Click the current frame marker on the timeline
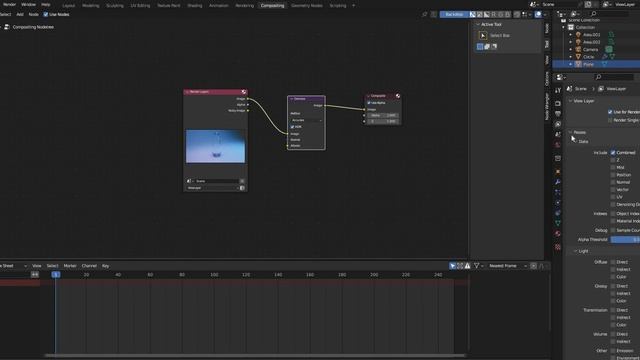The height and width of the screenshot is (360, 640). coord(56,275)
